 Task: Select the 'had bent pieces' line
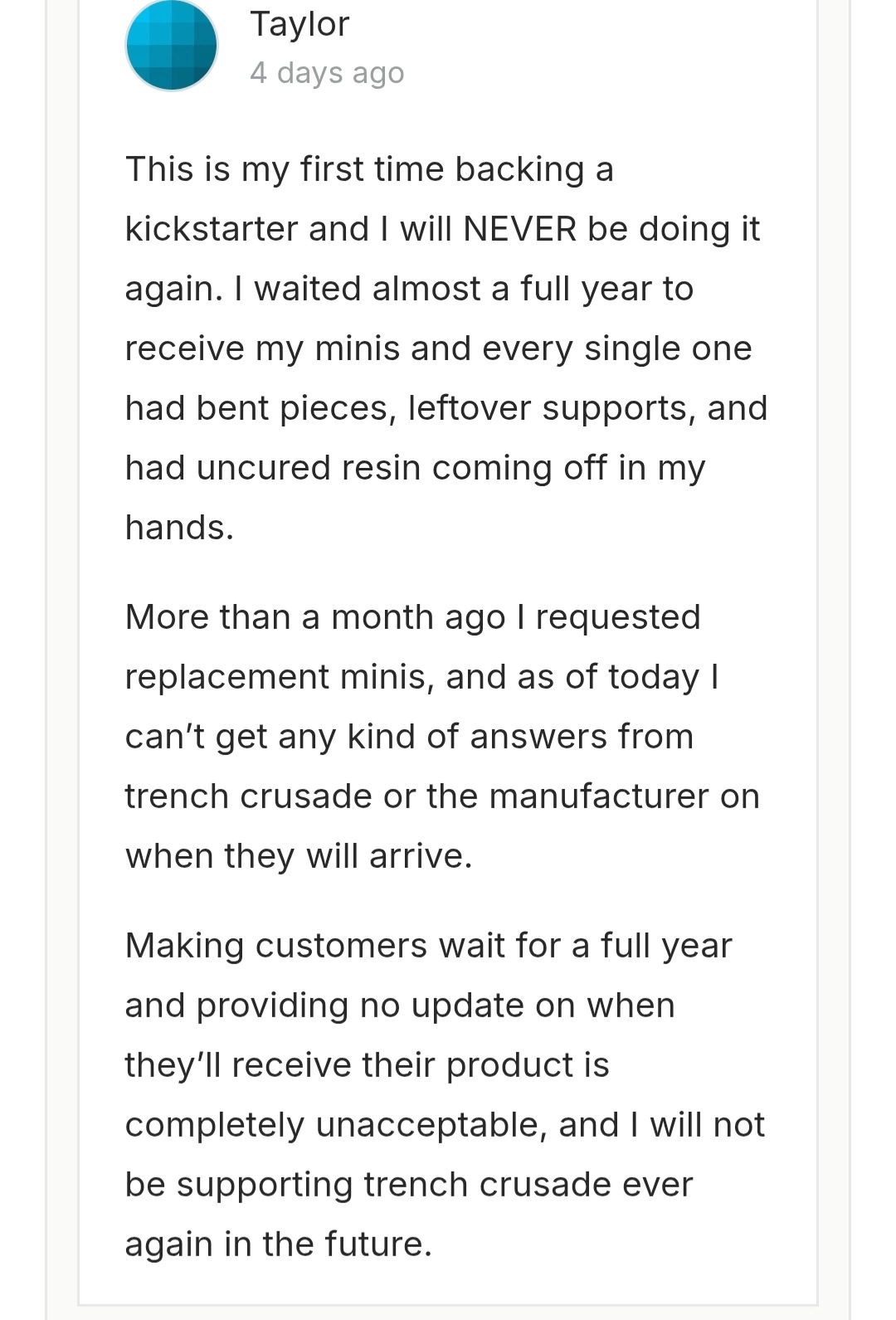[446, 409]
